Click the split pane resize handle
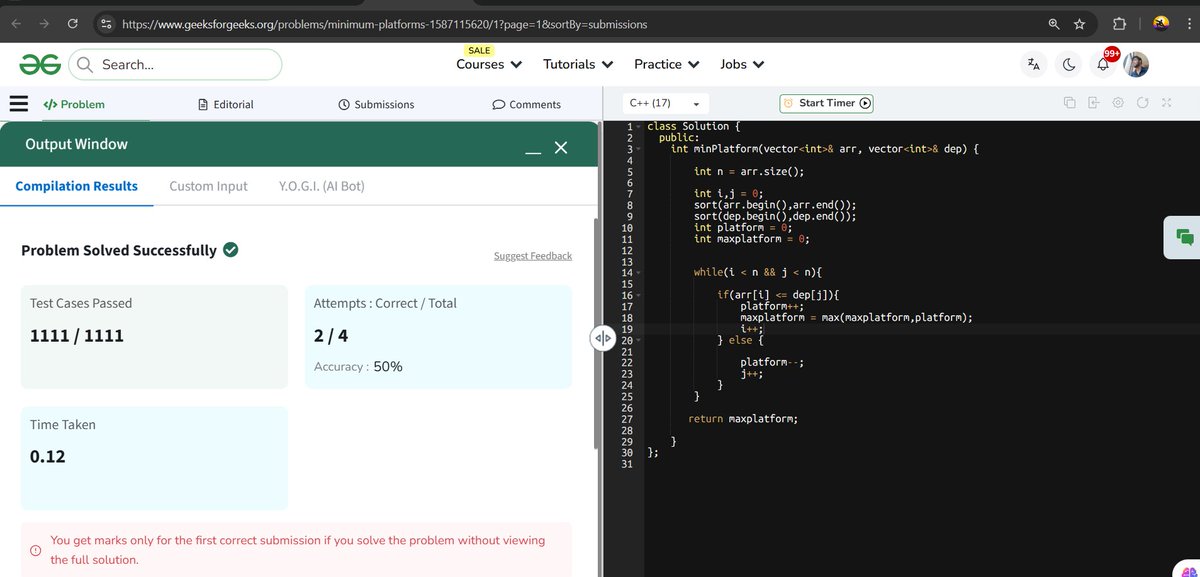Image resolution: width=1200 pixels, height=577 pixels. tap(602, 338)
